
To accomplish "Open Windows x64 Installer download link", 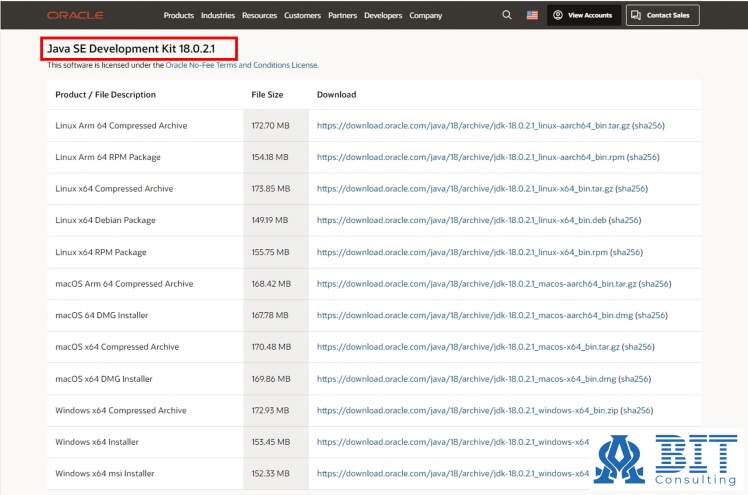I will pyautogui.click(x=453, y=442).
